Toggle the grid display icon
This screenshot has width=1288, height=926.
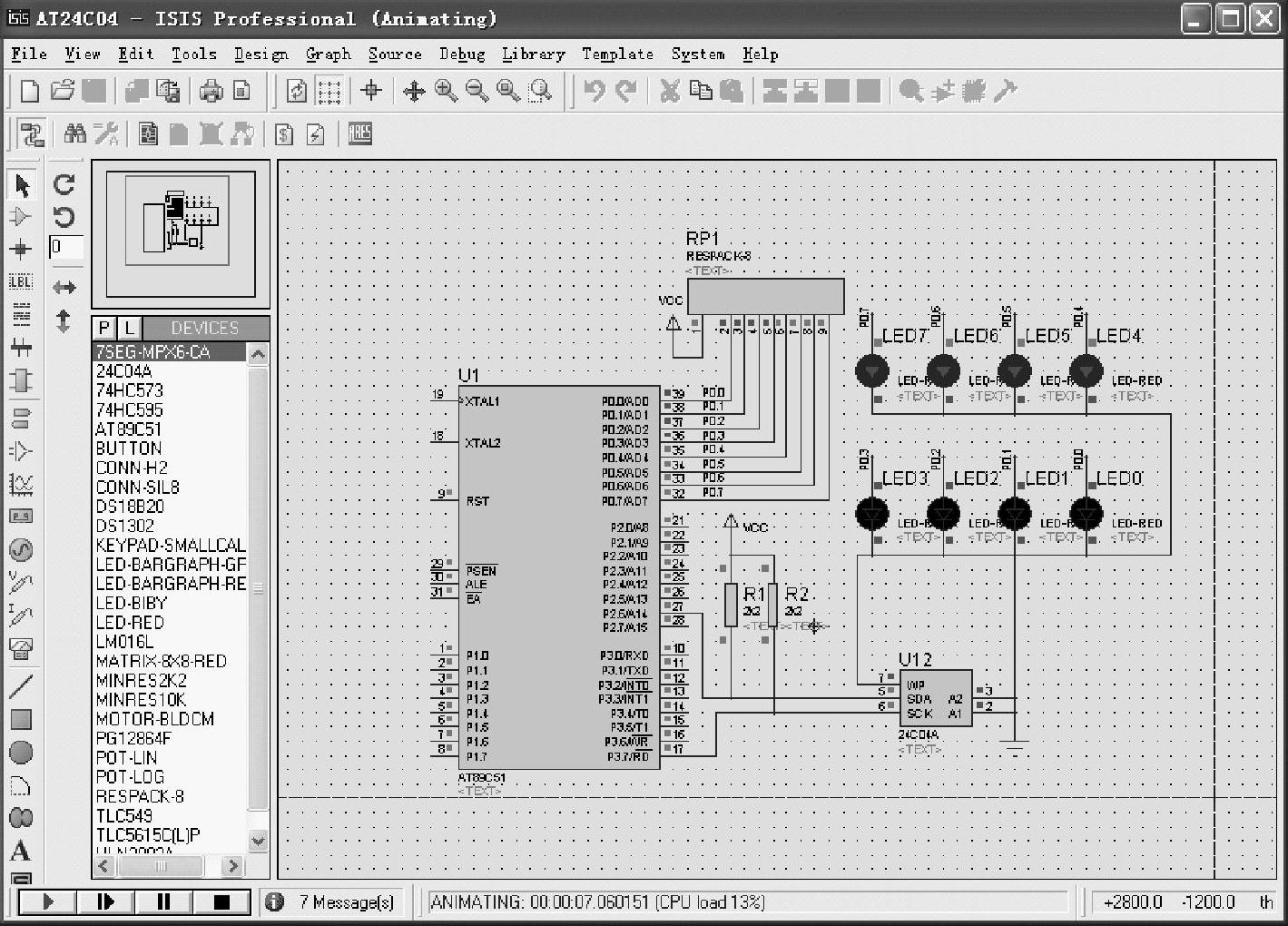tap(329, 91)
